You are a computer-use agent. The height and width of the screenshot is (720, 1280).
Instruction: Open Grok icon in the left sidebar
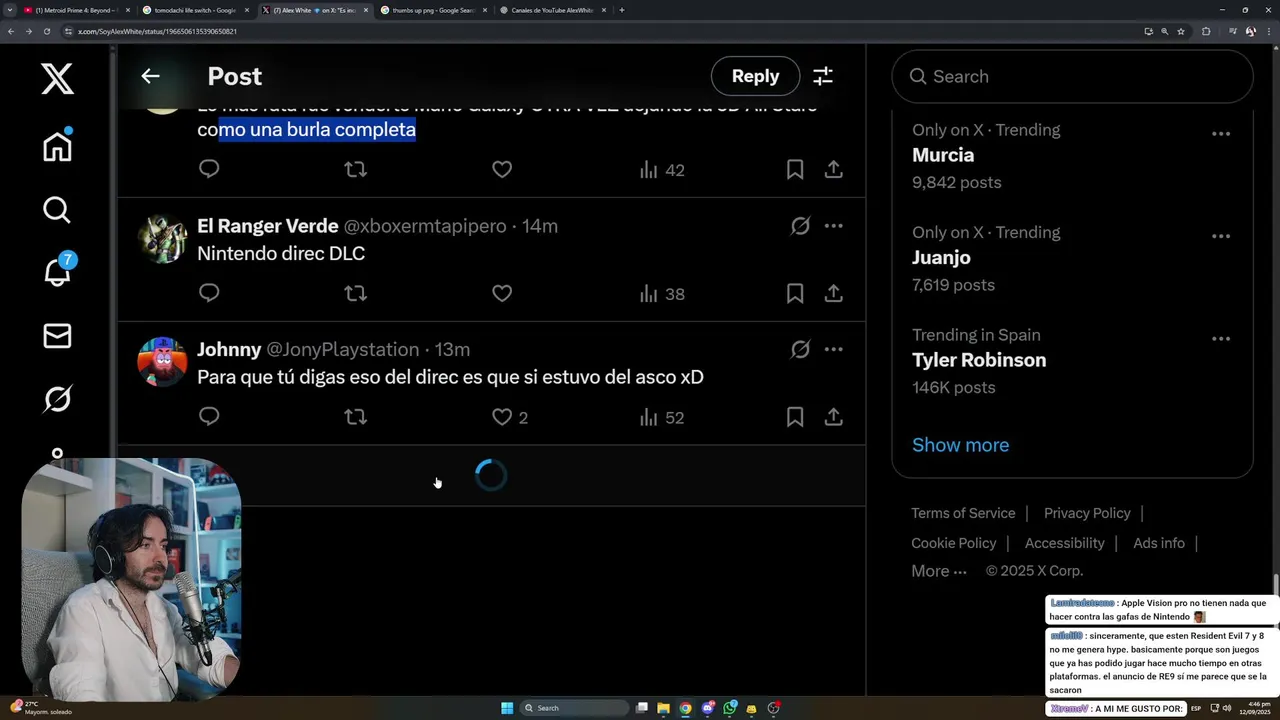(x=57, y=399)
